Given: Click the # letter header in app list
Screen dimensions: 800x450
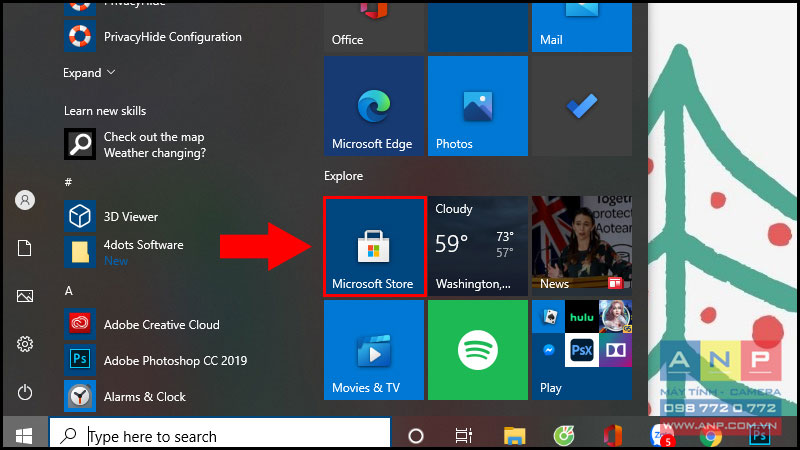Looking at the screenshot, I should point(68,182).
